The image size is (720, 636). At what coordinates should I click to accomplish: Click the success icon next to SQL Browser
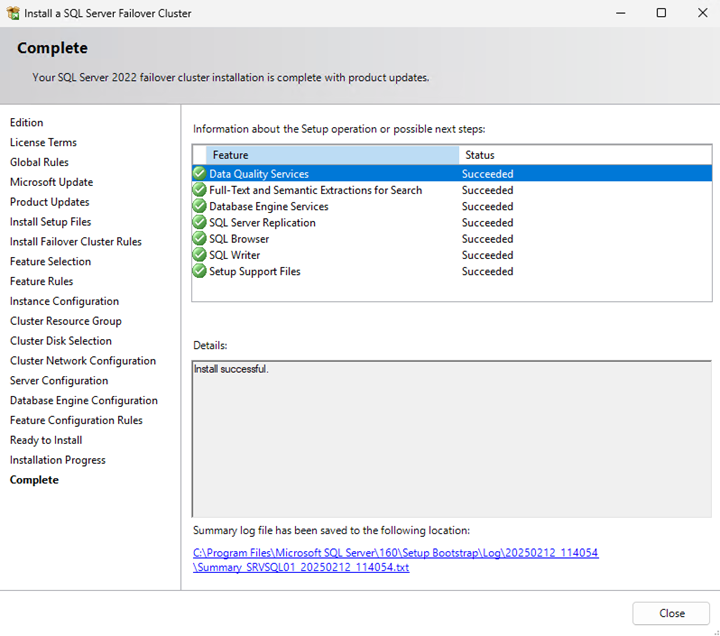[199, 239]
